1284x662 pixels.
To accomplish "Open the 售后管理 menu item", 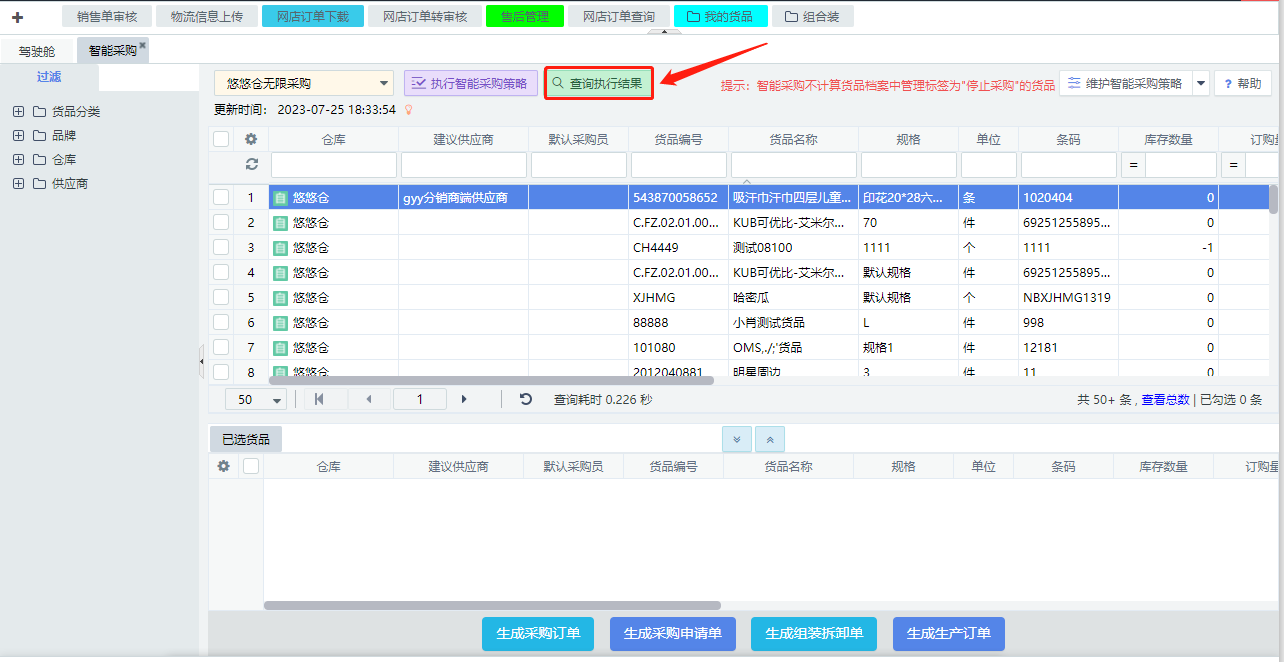I will click(x=525, y=16).
